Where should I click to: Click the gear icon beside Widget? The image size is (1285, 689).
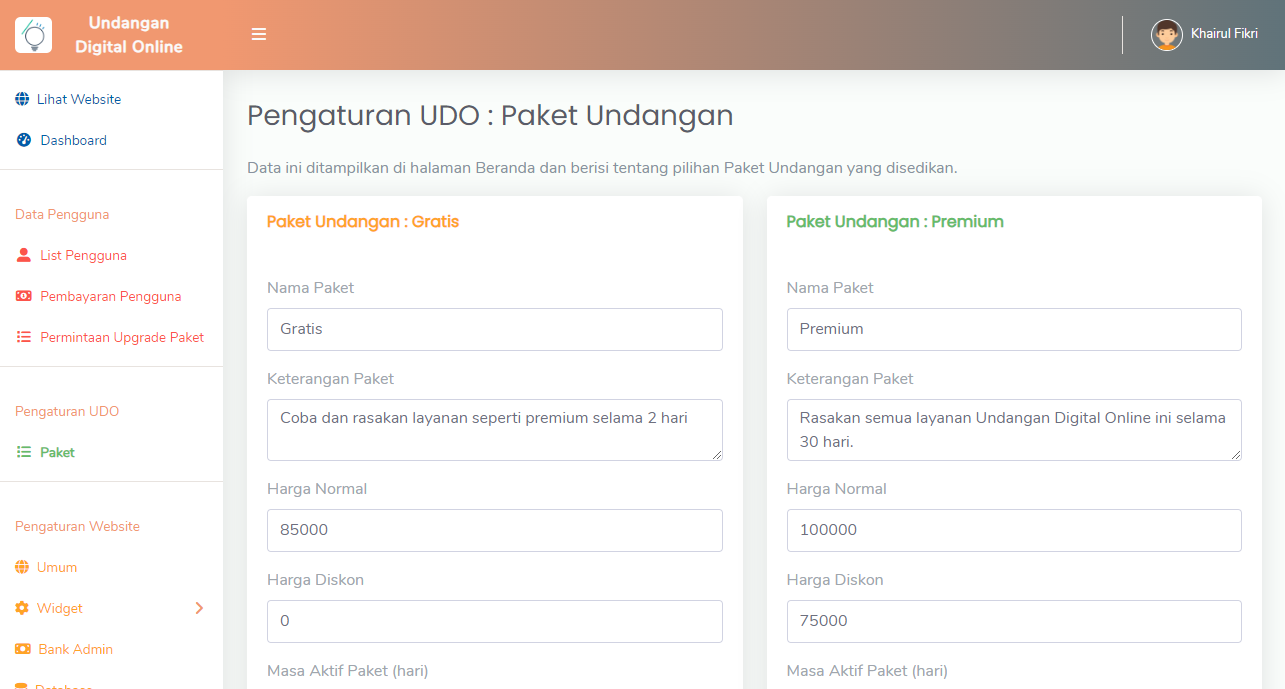(x=22, y=608)
